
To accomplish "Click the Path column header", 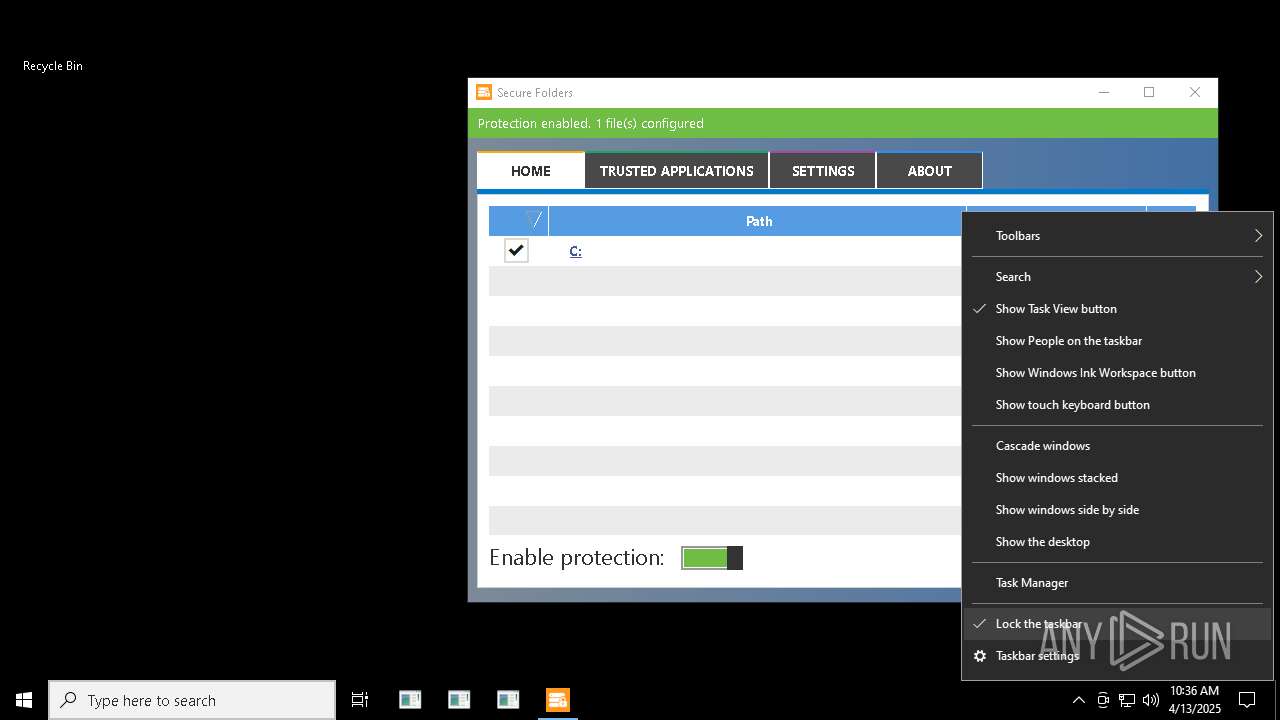I will pyautogui.click(x=758, y=221).
